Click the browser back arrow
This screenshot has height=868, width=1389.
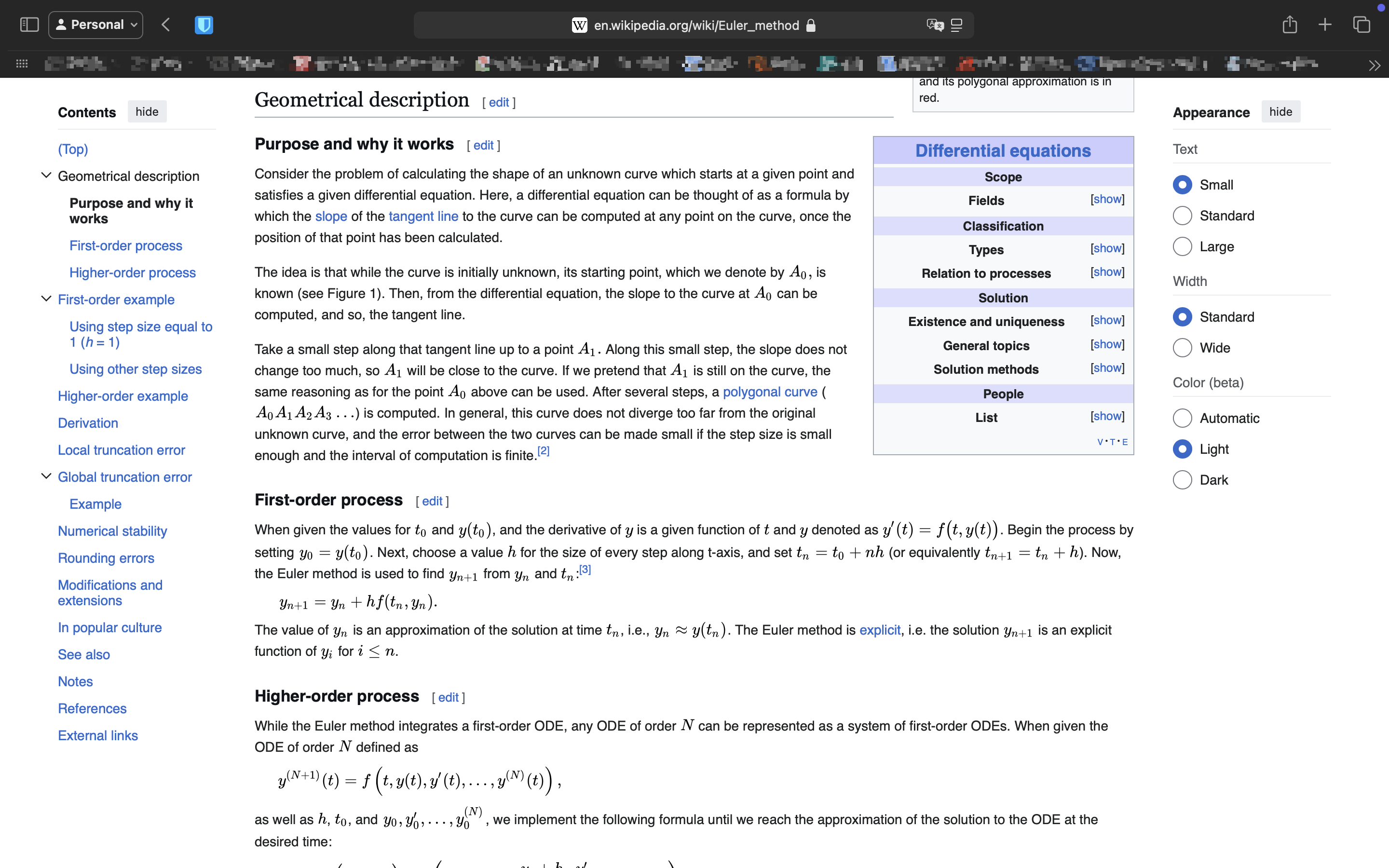point(166,25)
